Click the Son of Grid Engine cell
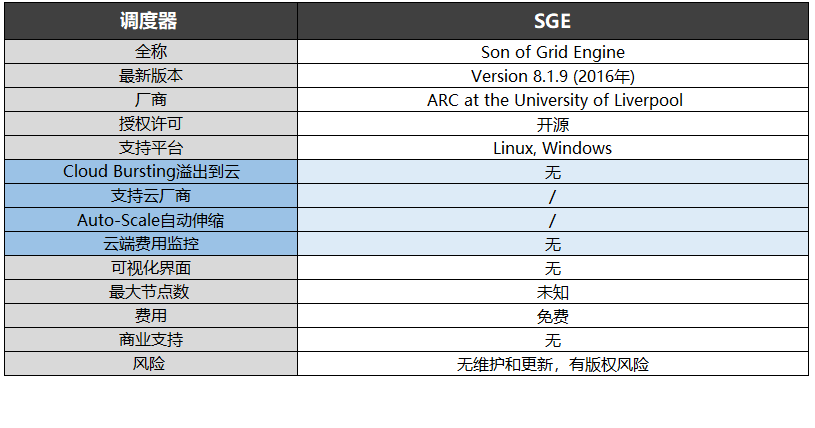The image size is (815, 428). pyautogui.click(x=552, y=52)
